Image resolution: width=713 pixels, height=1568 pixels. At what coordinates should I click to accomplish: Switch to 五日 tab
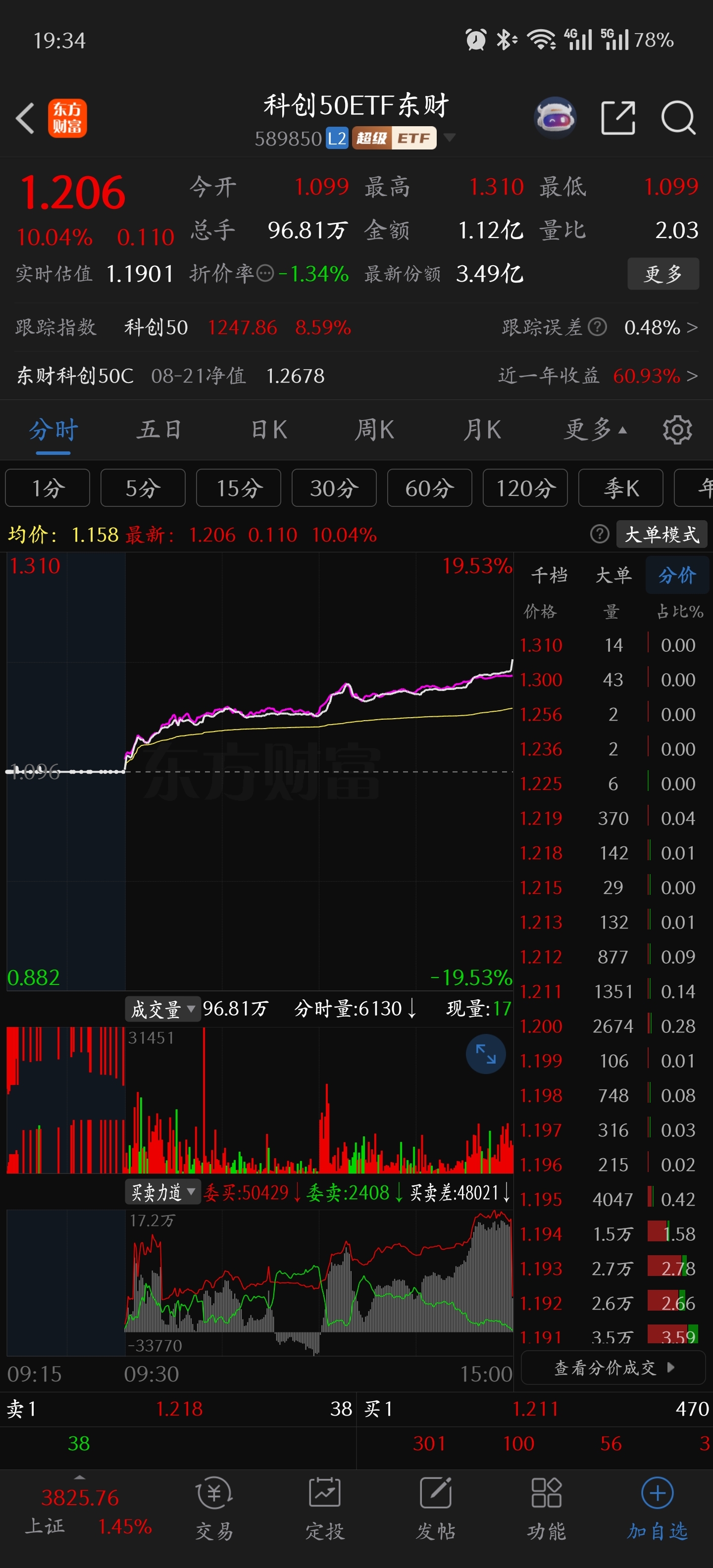pyautogui.click(x=159, y=430)
